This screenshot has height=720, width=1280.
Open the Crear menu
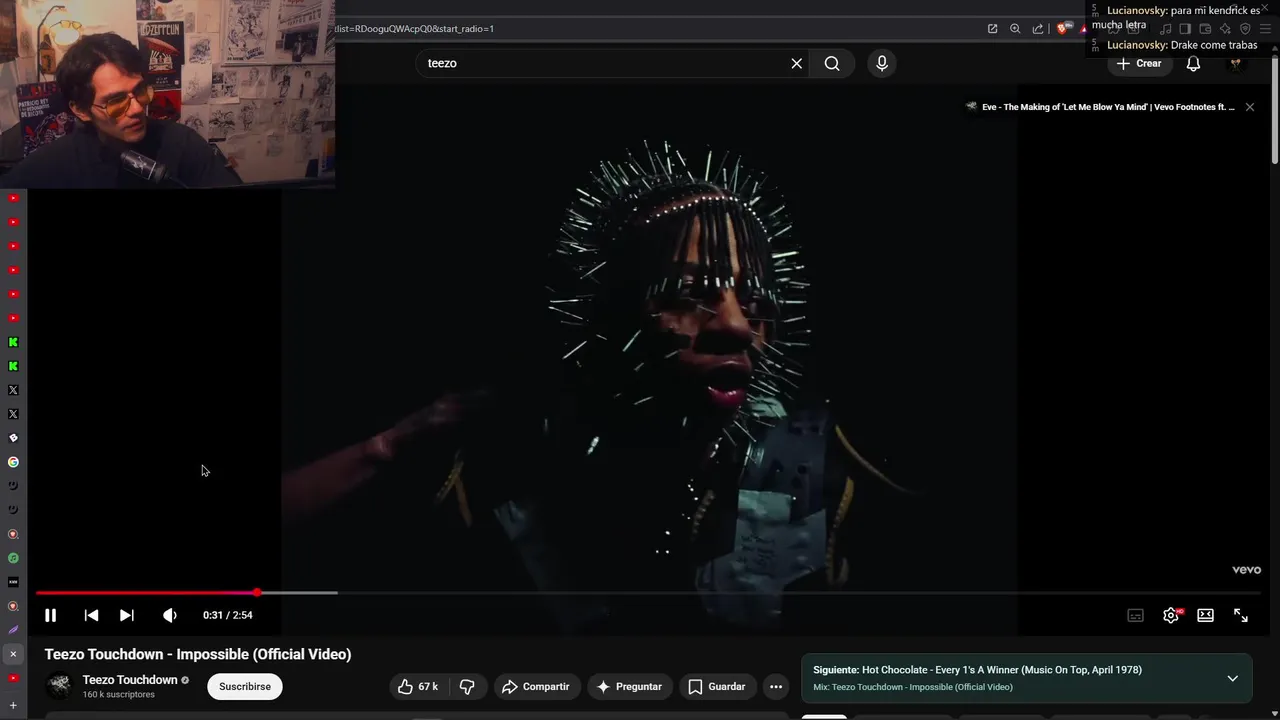pyautogui.click(x=1139, y=63)
